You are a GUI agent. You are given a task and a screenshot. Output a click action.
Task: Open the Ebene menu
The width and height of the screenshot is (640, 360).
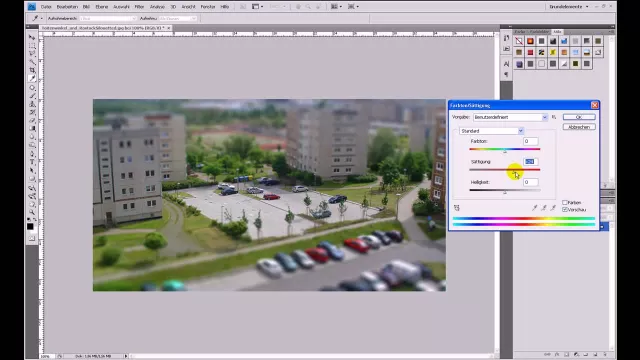tap(102, 7)
